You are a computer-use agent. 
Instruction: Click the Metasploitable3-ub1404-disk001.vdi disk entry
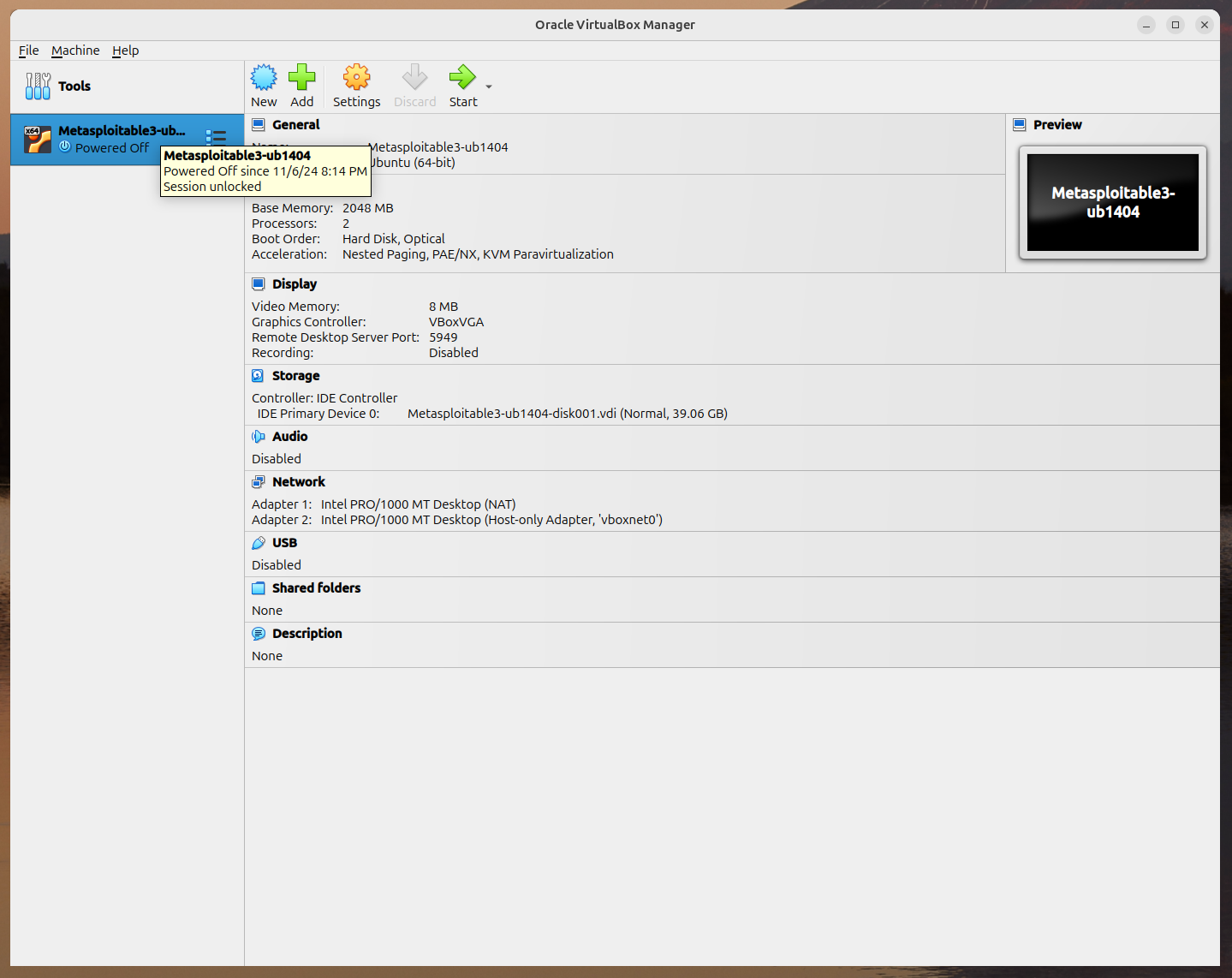(x=568, y=413)
